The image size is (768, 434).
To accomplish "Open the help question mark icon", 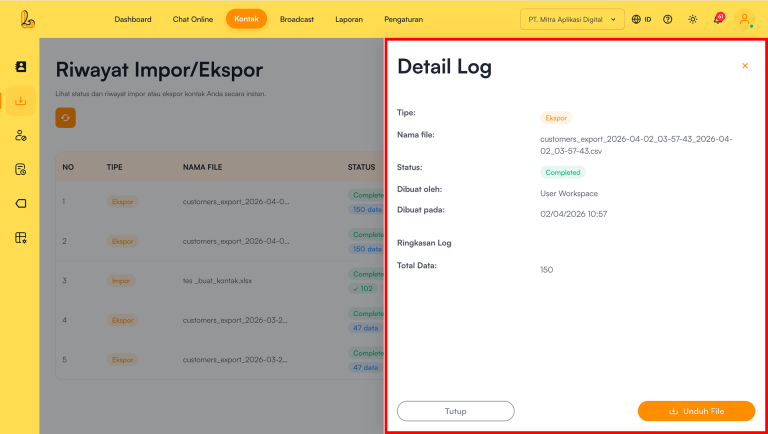I will 667,19.
